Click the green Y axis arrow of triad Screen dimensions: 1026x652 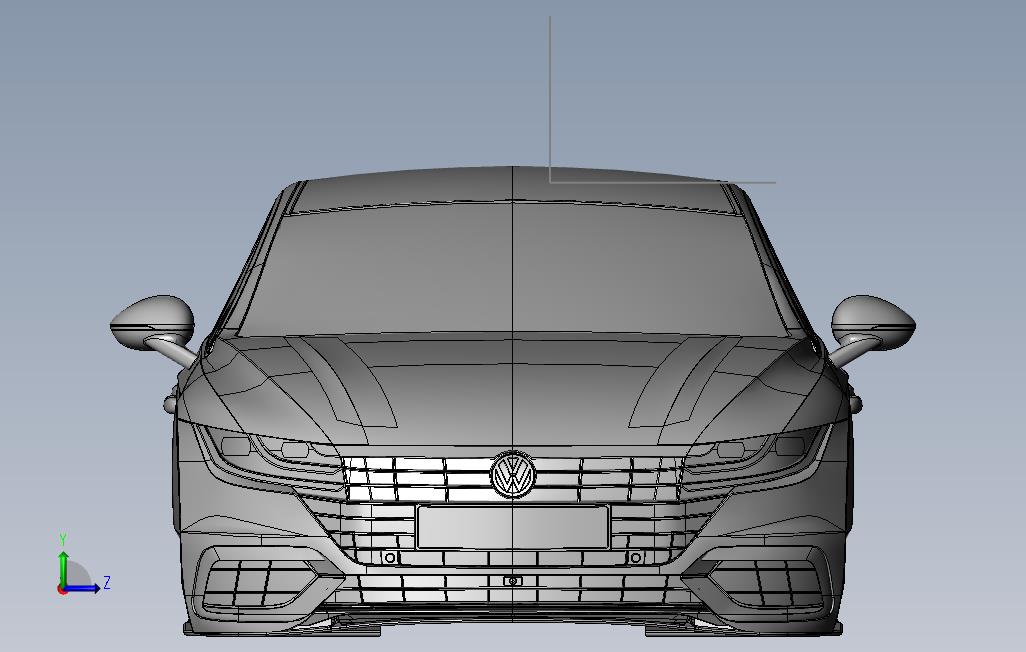click(x=63, y=568)
